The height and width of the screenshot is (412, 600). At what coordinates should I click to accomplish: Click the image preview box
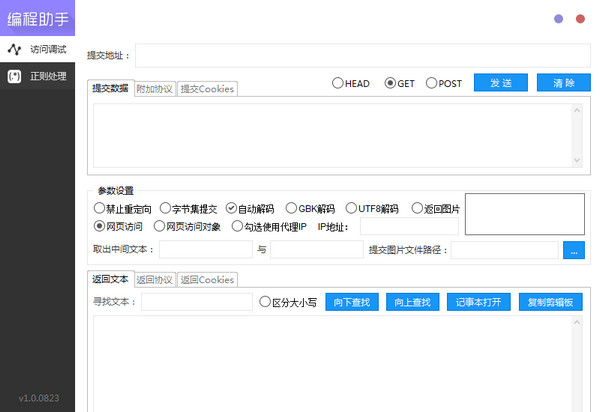coord(525,214)
